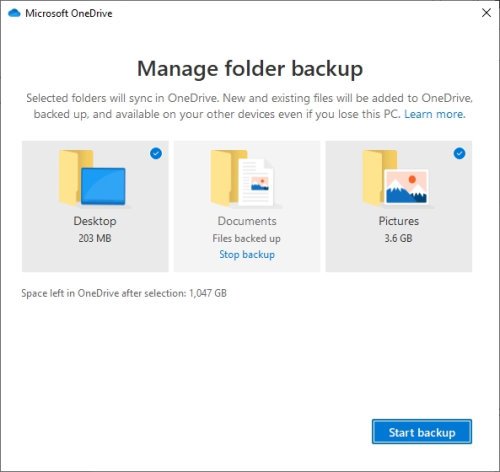The height and width of the screenshot is (472, 500).
Task: Close the Microsoft OneDrive dialog
Action: point(486,13)
